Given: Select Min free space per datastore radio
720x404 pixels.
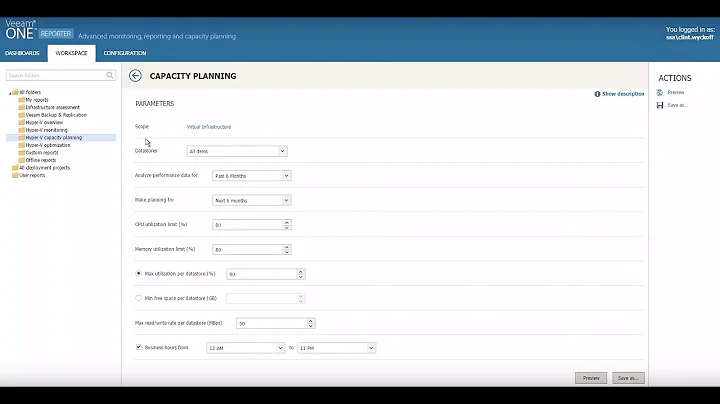Looking at the screenshot, I should pos(138,298).
